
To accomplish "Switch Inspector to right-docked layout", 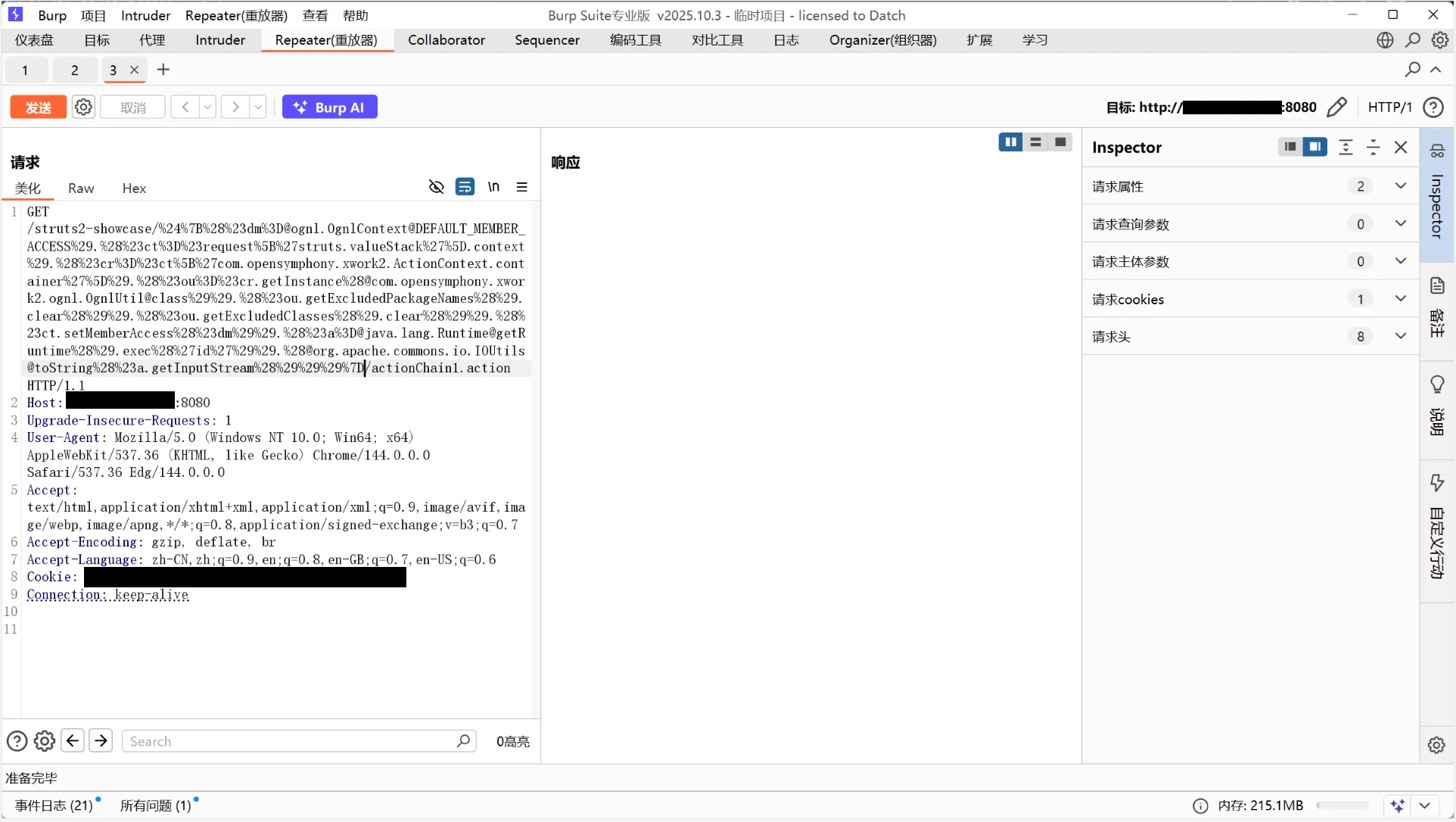I will (x=1315, y=147).
